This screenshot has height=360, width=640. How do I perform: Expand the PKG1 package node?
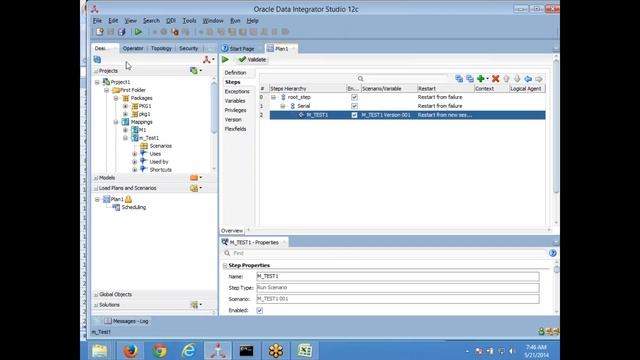[x=126, y=106]
